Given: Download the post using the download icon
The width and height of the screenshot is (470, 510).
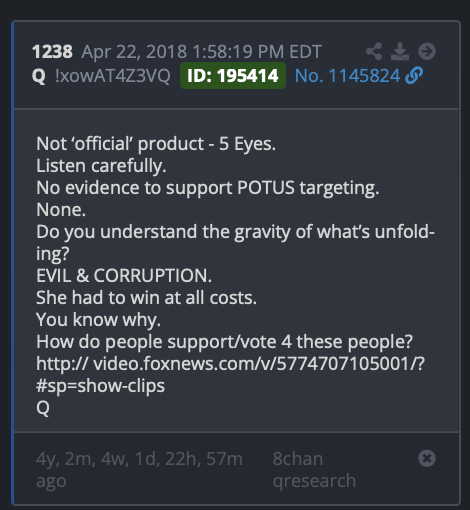Looking at the screenshot, I should point(400,51).
